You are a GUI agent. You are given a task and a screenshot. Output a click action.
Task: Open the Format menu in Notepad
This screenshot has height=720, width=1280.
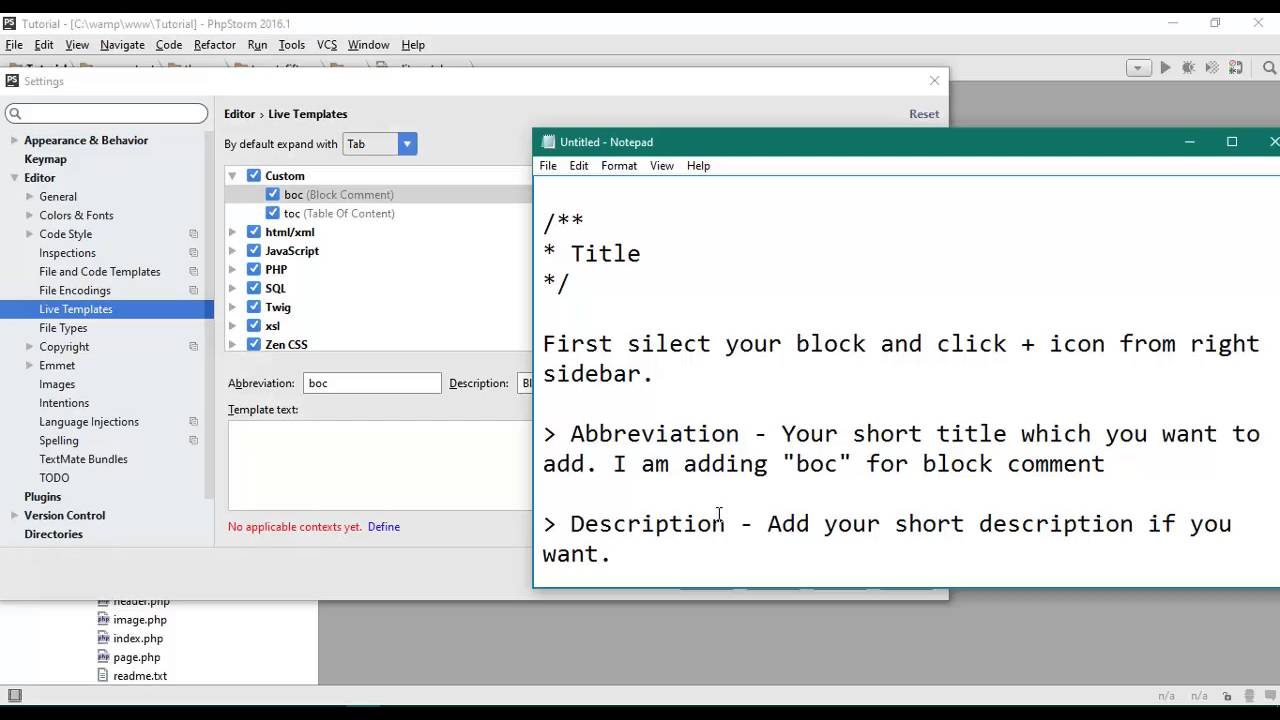(x=619, y=166)
